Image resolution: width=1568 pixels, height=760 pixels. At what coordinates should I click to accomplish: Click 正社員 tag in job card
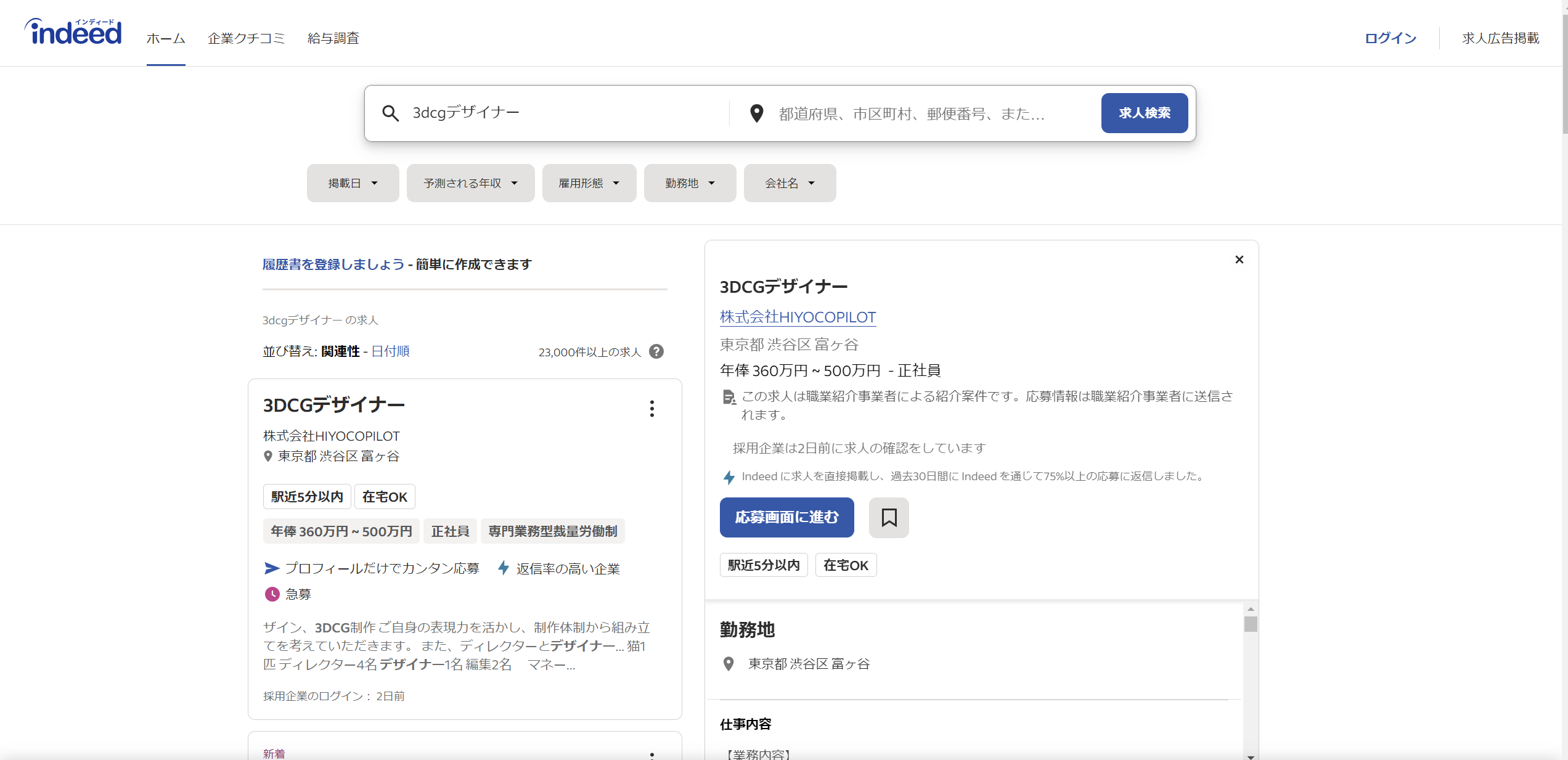click(x=450, y=531)
